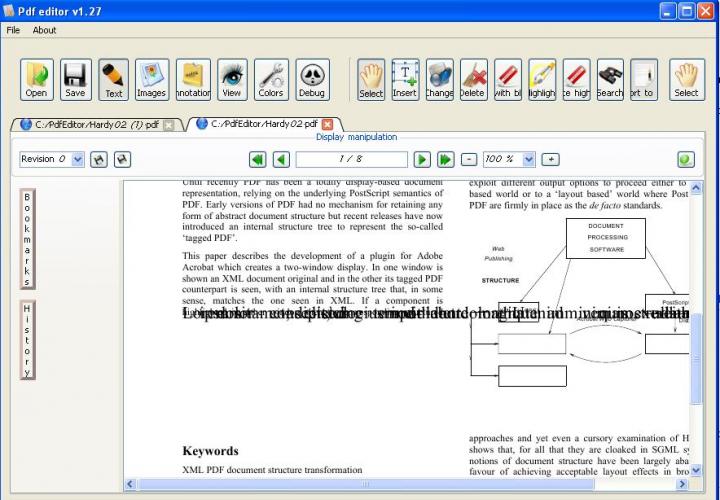
Task: Minimize the Pdf editor window
Action: point(668,11)
